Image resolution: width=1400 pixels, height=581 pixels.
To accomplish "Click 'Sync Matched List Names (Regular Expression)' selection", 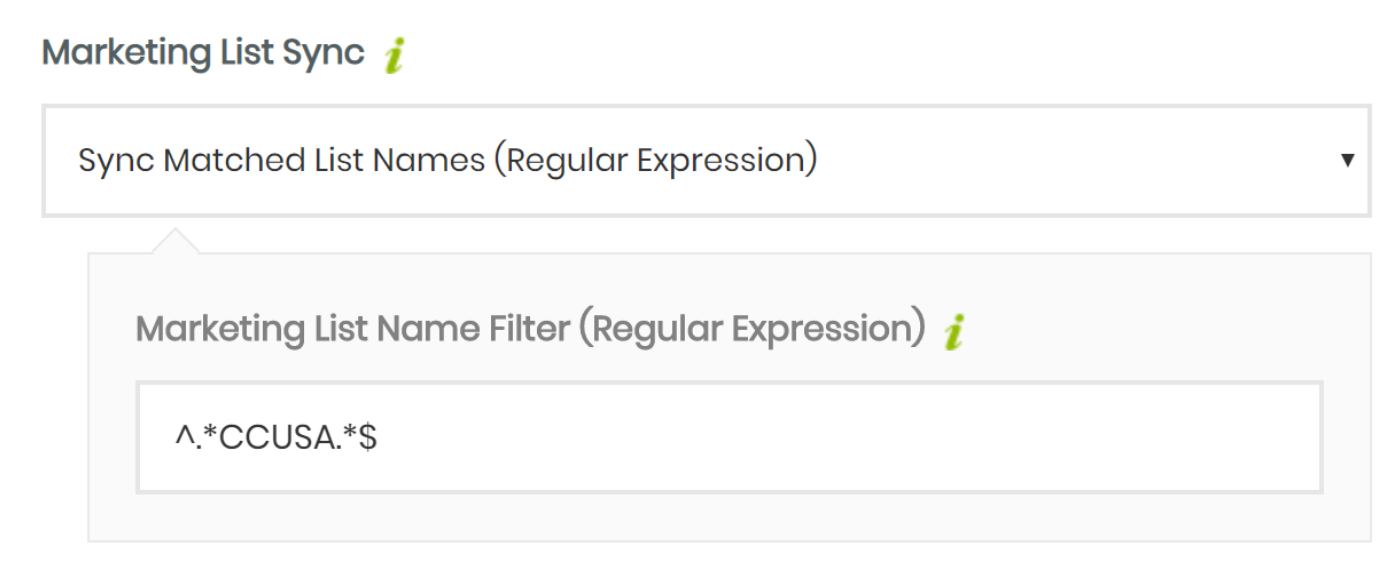I will 448,160.
